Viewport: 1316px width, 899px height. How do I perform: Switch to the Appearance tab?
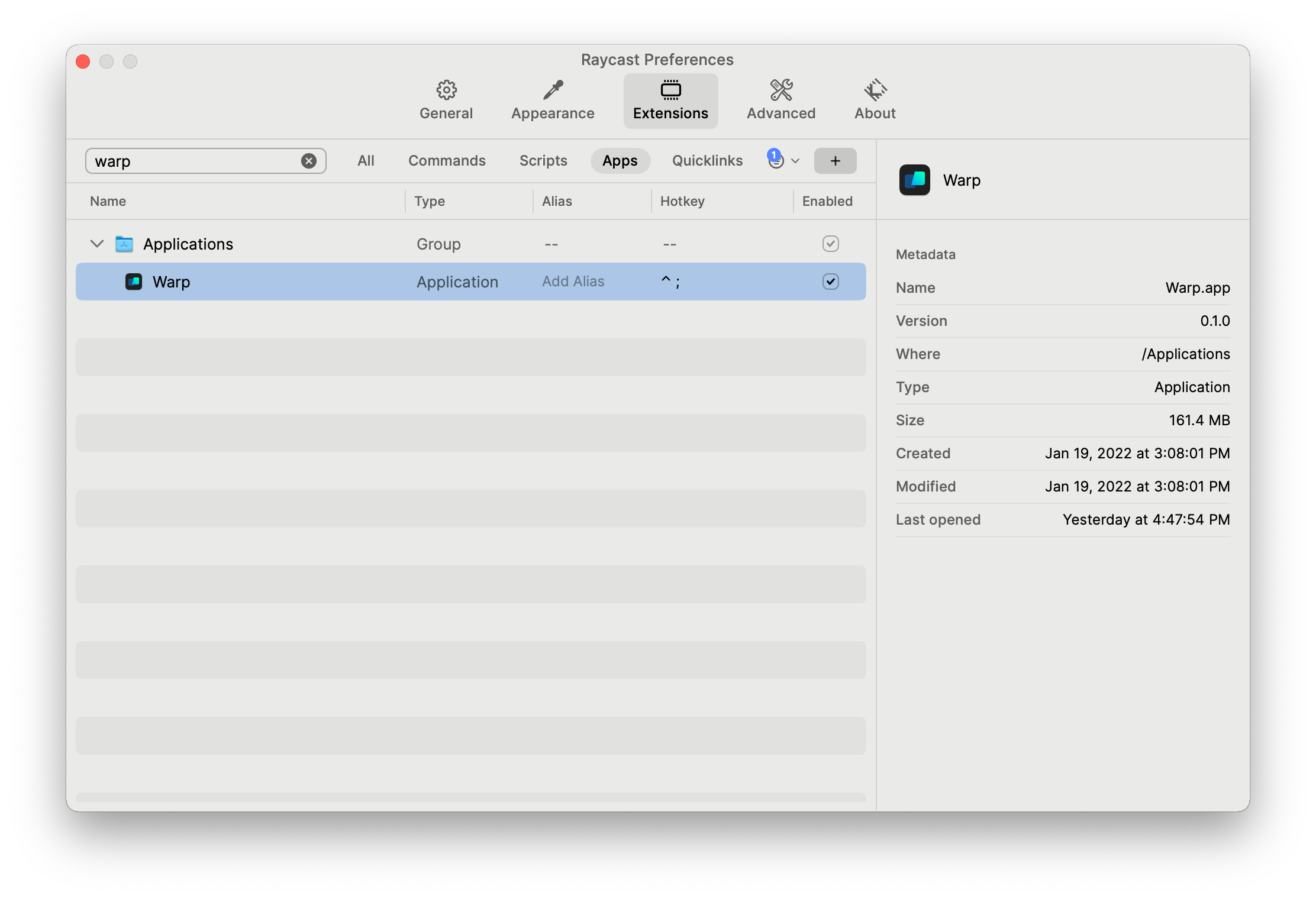click(553, 101)
